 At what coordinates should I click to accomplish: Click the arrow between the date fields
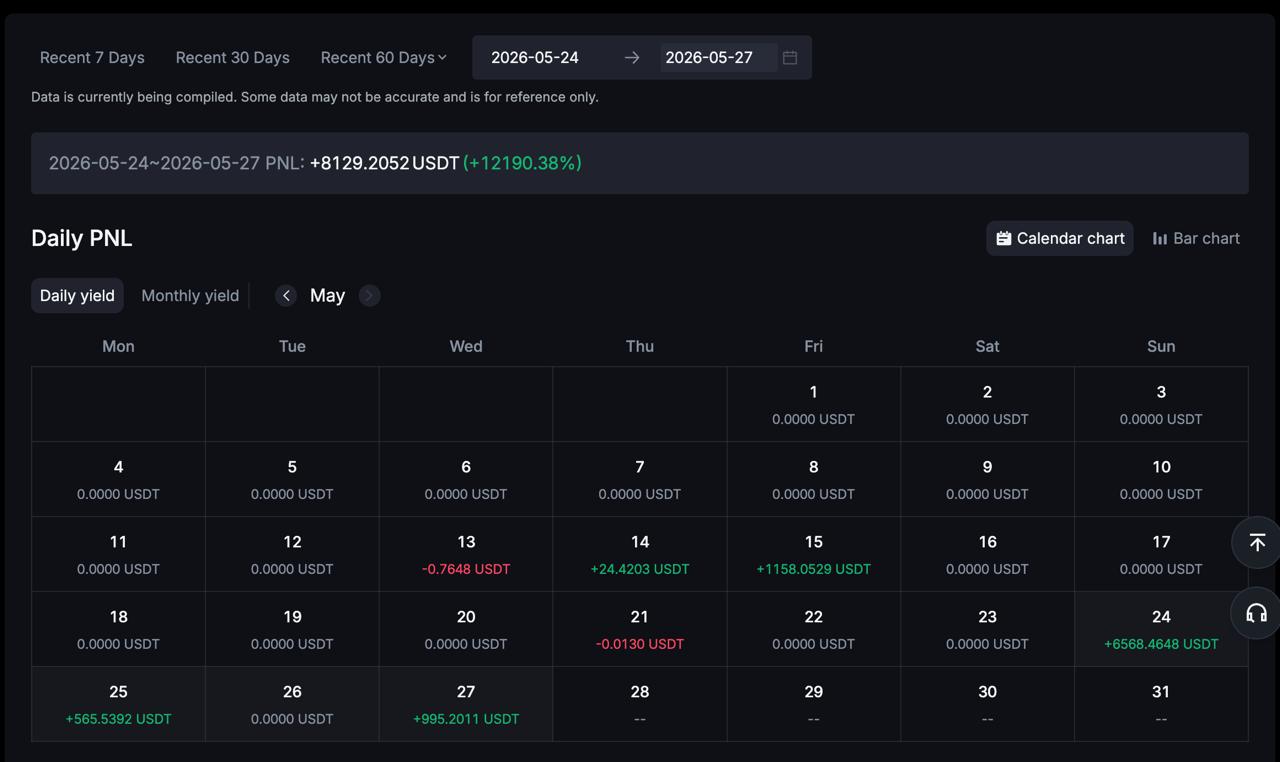(632, 58)
